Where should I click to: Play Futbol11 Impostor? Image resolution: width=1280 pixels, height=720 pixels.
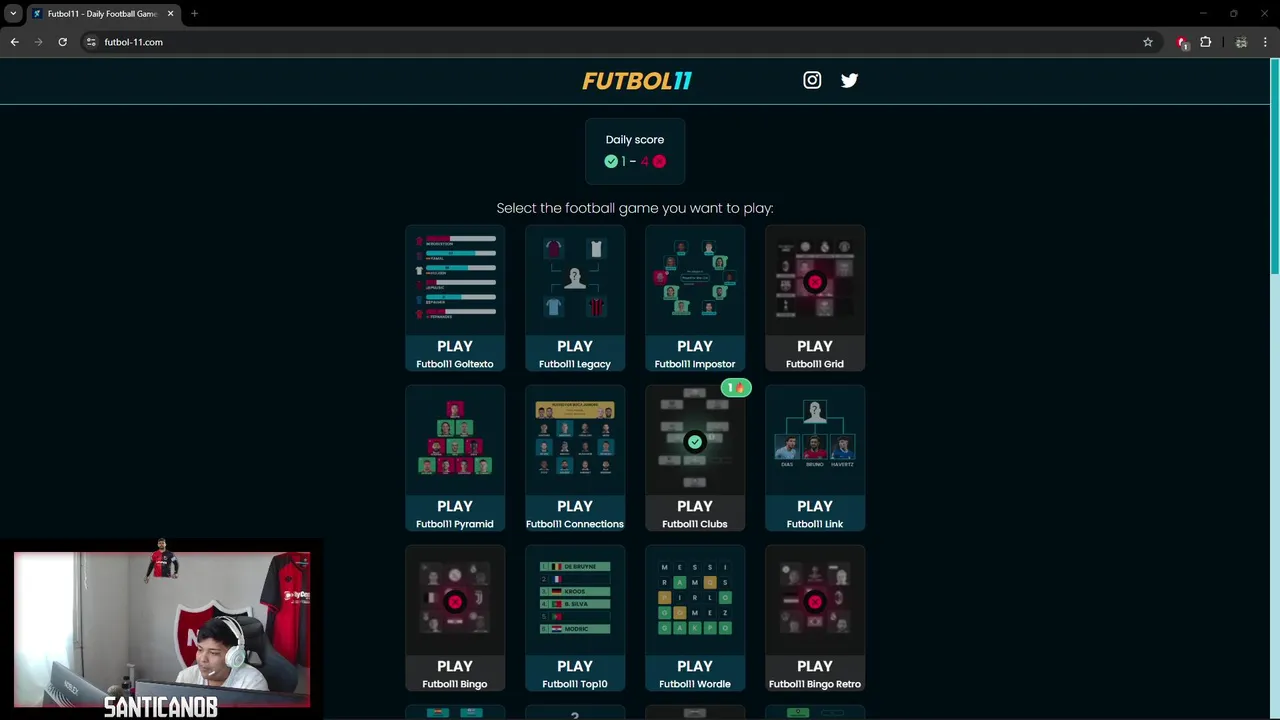click(695, 353)
